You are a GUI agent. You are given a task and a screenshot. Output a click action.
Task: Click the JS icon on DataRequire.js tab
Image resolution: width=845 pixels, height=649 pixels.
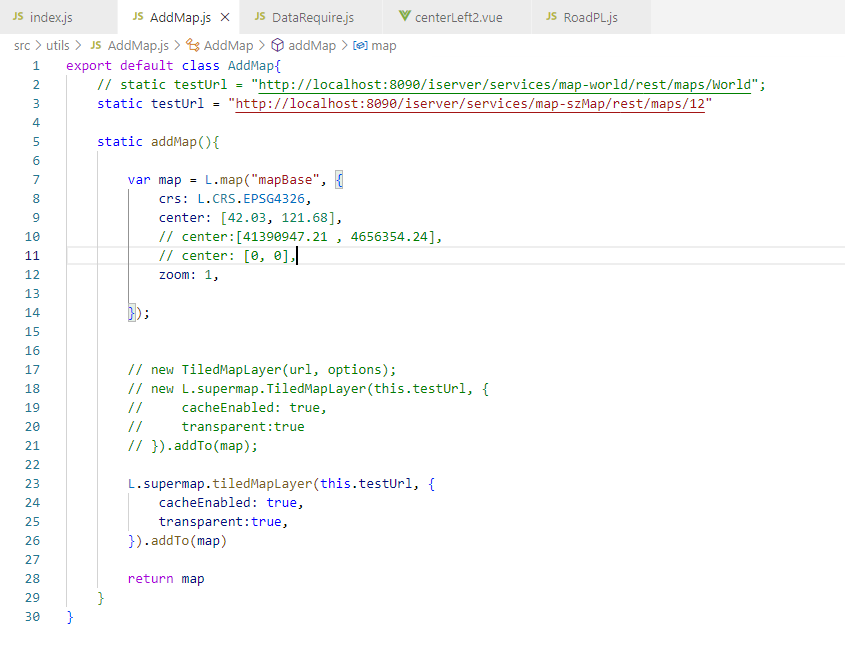tap(260, 17)
